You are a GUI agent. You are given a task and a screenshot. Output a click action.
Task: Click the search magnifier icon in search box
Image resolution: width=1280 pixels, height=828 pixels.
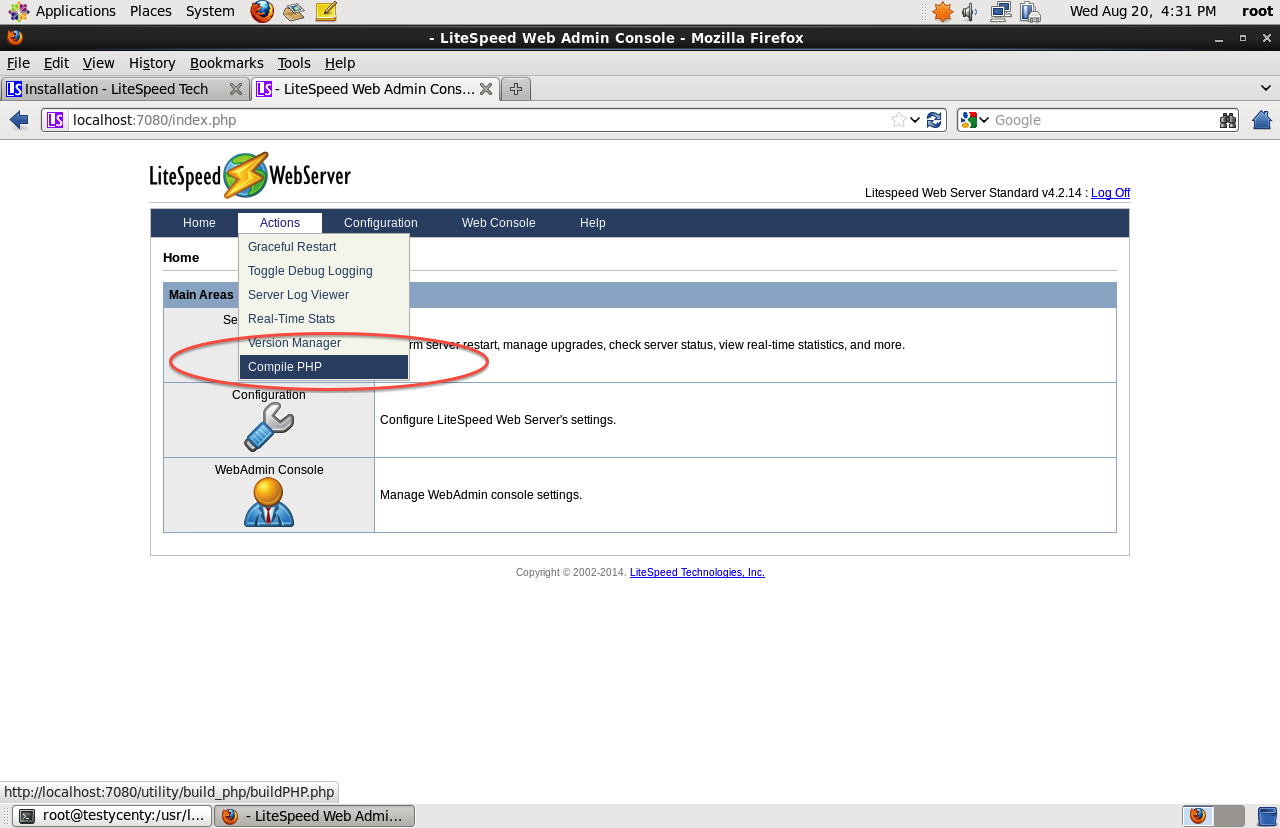1228,120
